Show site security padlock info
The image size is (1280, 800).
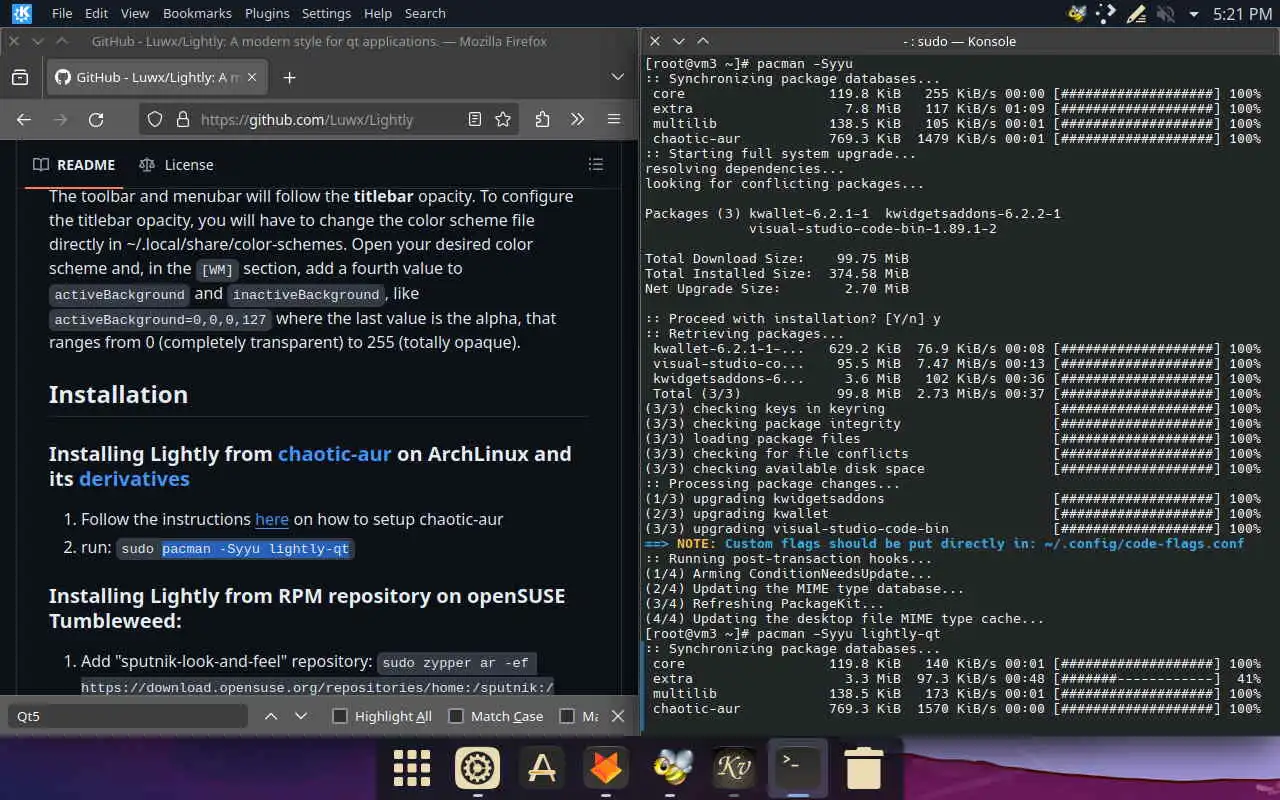[x=182, y=119]
